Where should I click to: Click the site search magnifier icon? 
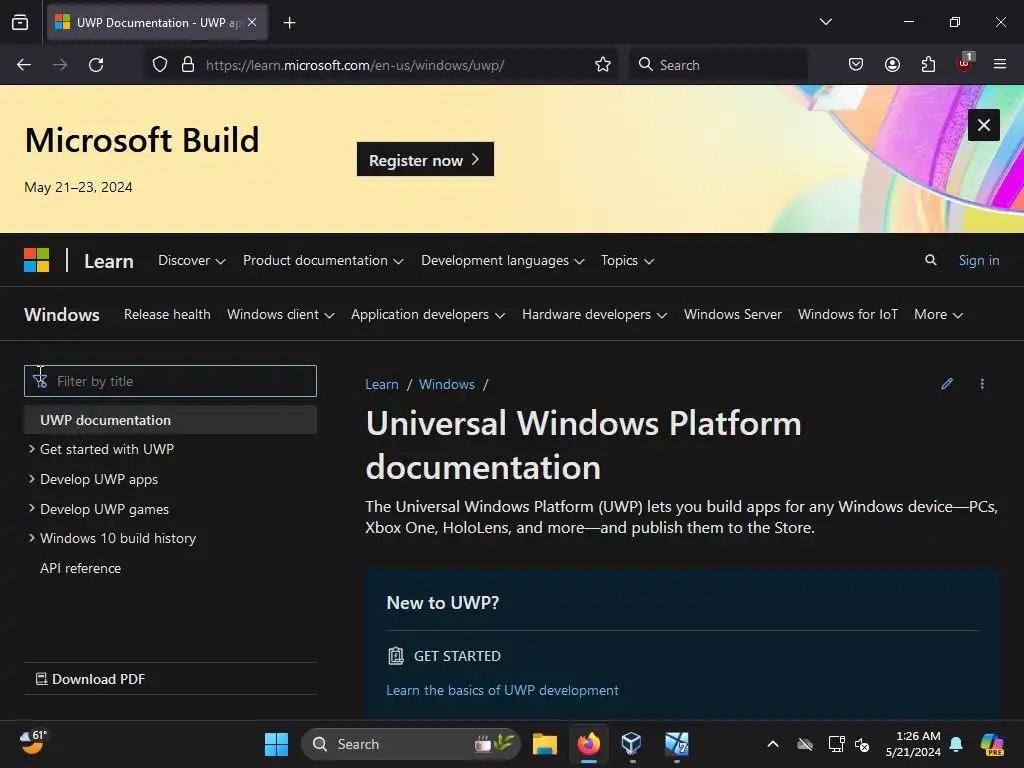[x=931, y=260]
